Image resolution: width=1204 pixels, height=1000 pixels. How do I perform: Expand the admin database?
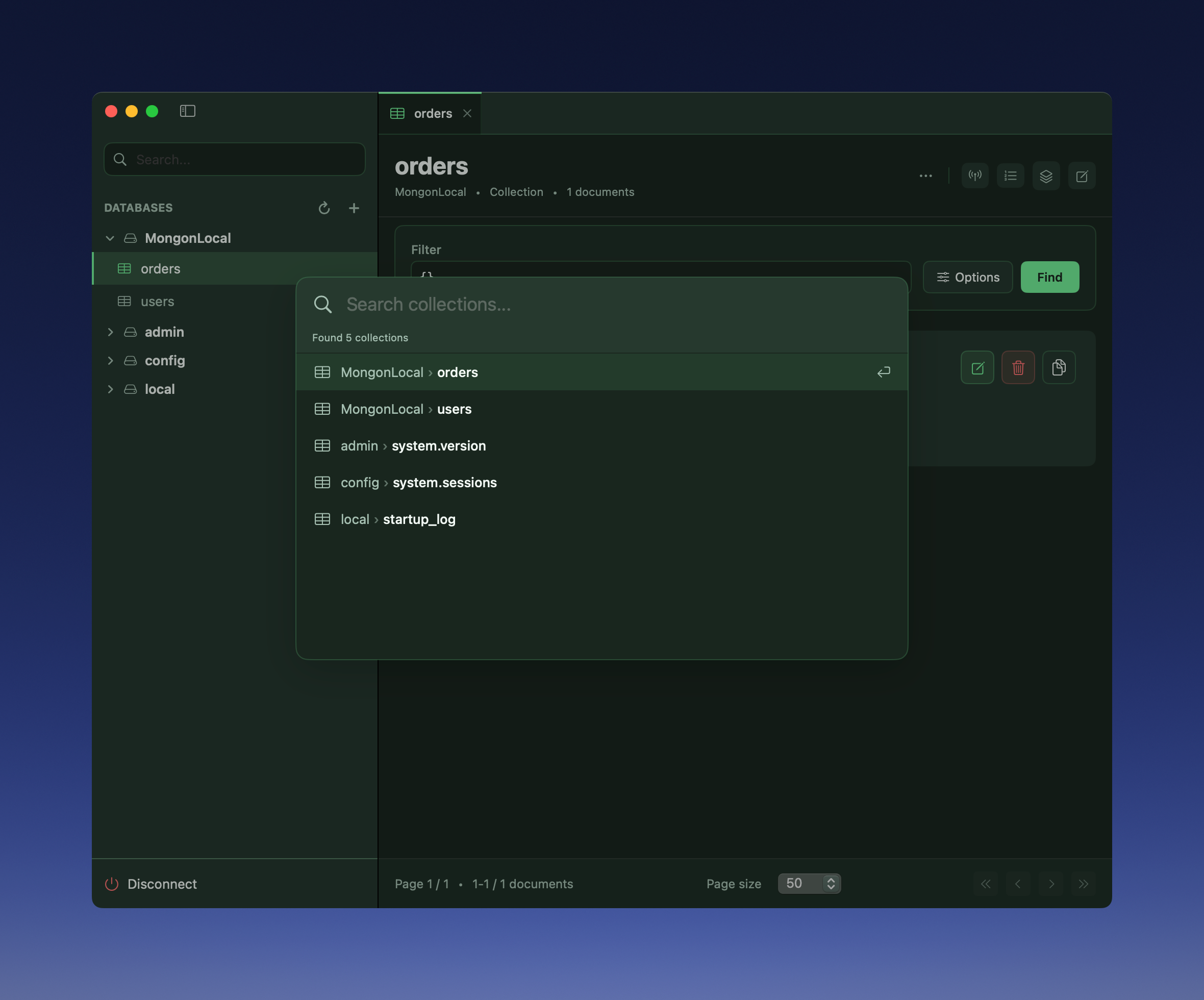110,332
